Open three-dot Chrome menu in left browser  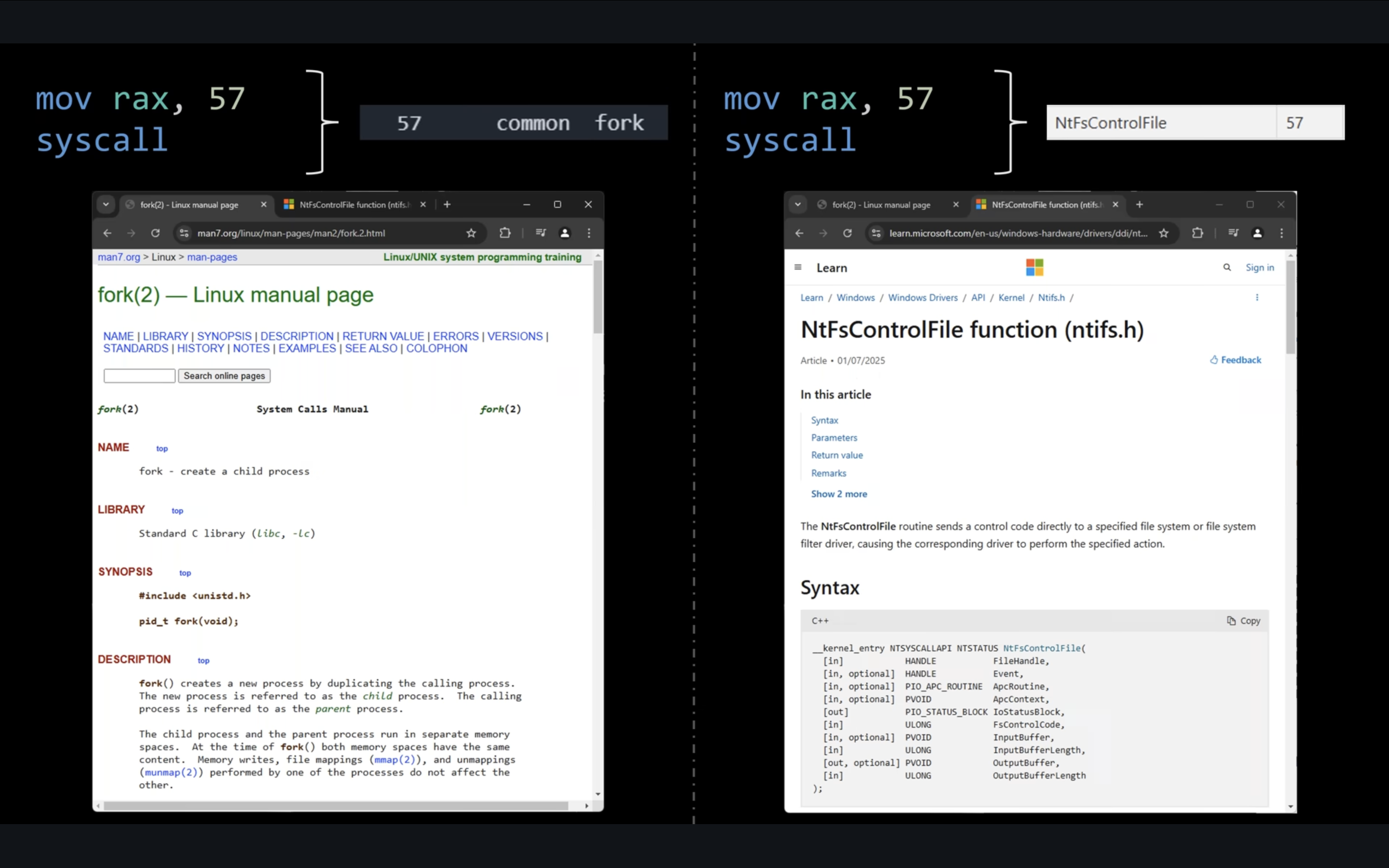589,233
